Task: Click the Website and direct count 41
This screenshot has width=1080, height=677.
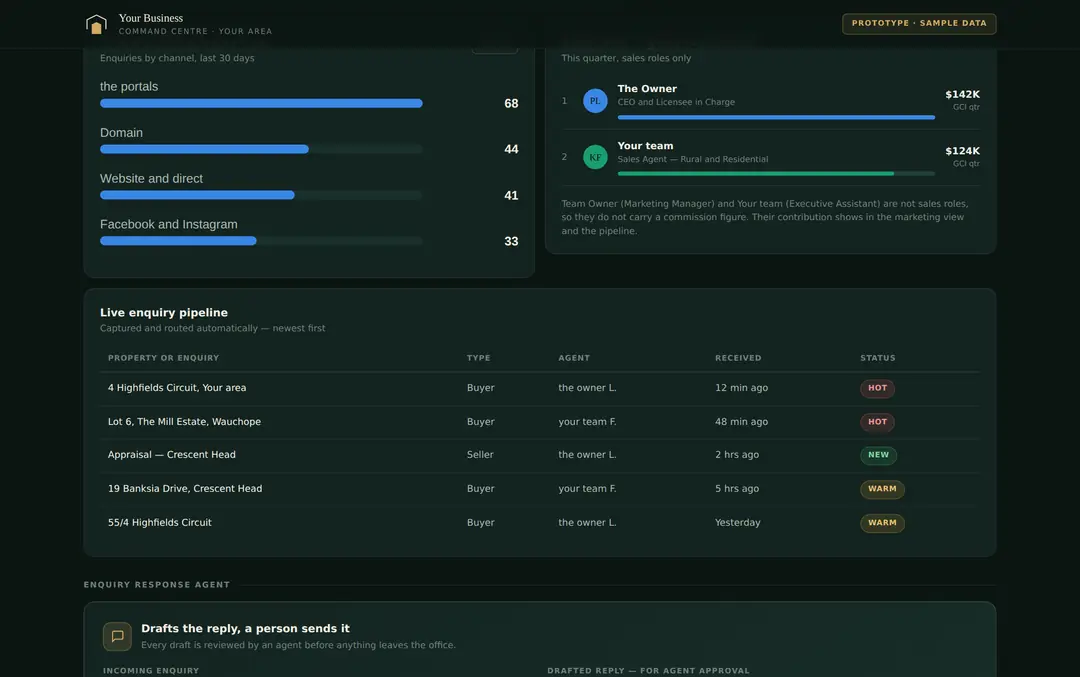Action: pos(511,196)
